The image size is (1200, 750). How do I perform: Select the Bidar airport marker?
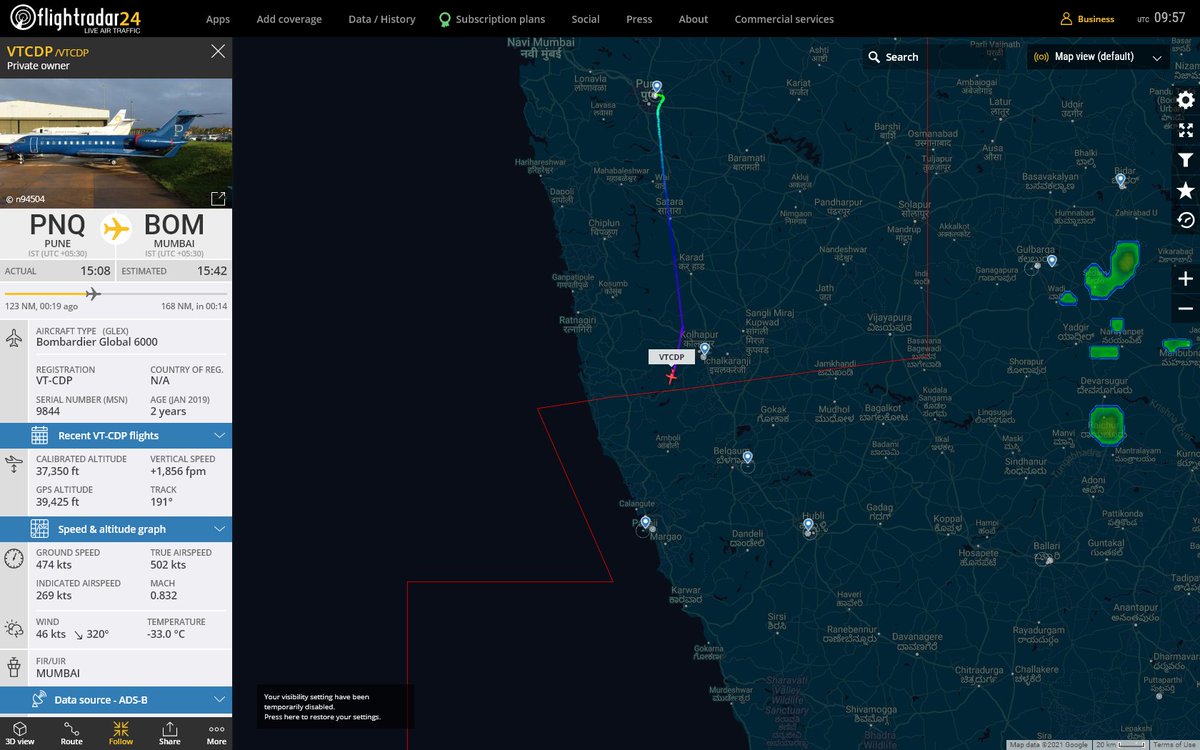(x=1121, y=180)
